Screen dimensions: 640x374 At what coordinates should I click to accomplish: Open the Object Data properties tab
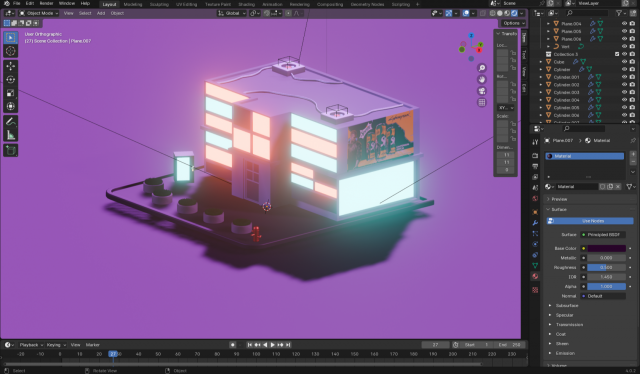[x=535, y=265]
